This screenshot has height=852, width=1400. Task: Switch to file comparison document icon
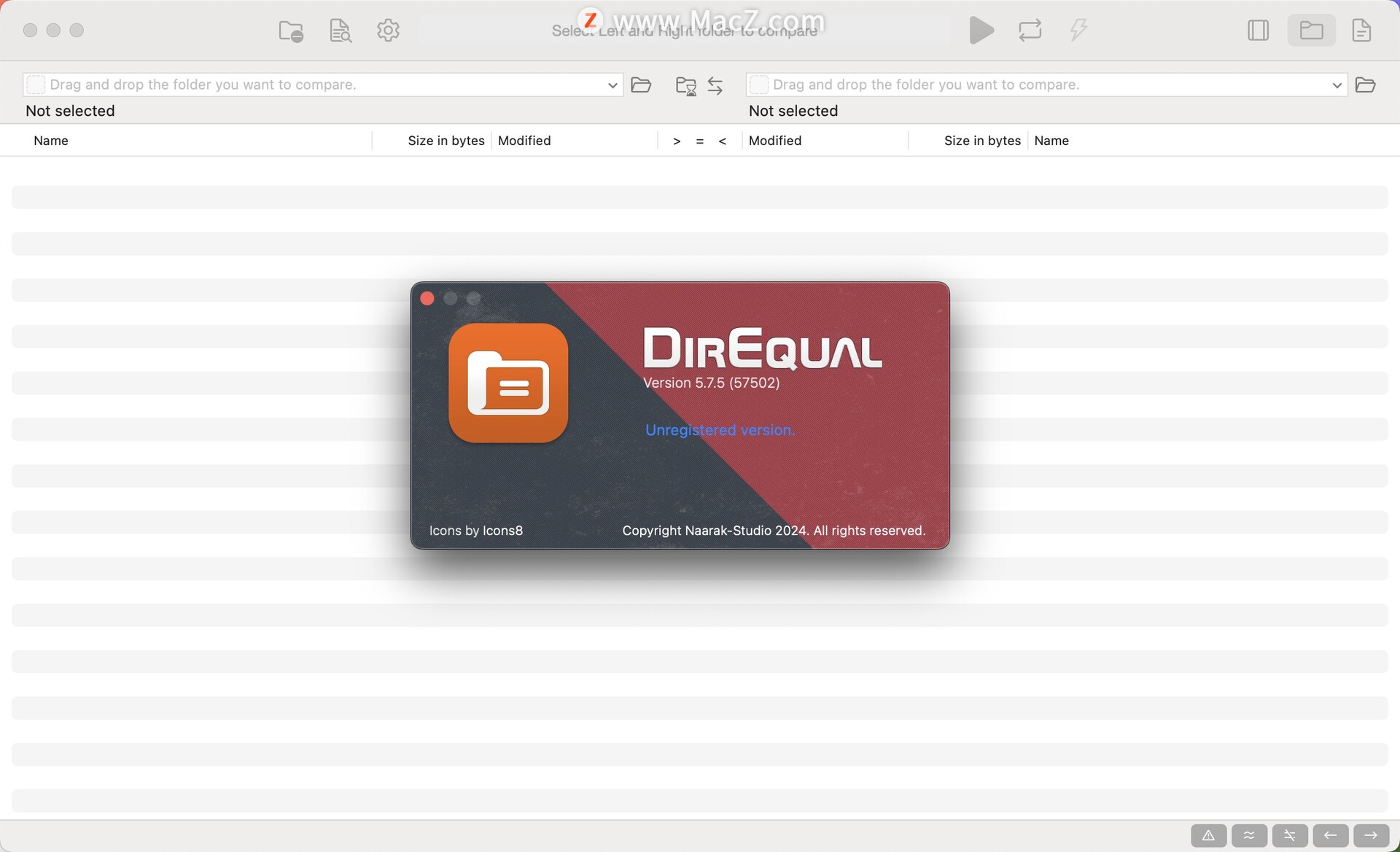click(x=1361, y=31)
